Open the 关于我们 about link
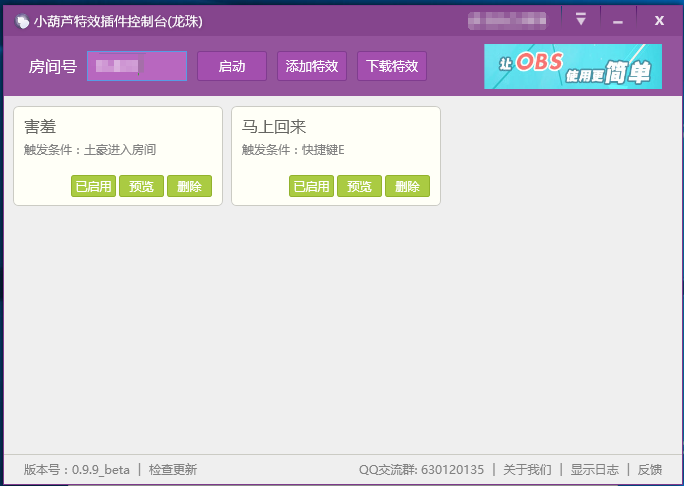The height and width of the screenshot is (486, 684). (527, 469)
